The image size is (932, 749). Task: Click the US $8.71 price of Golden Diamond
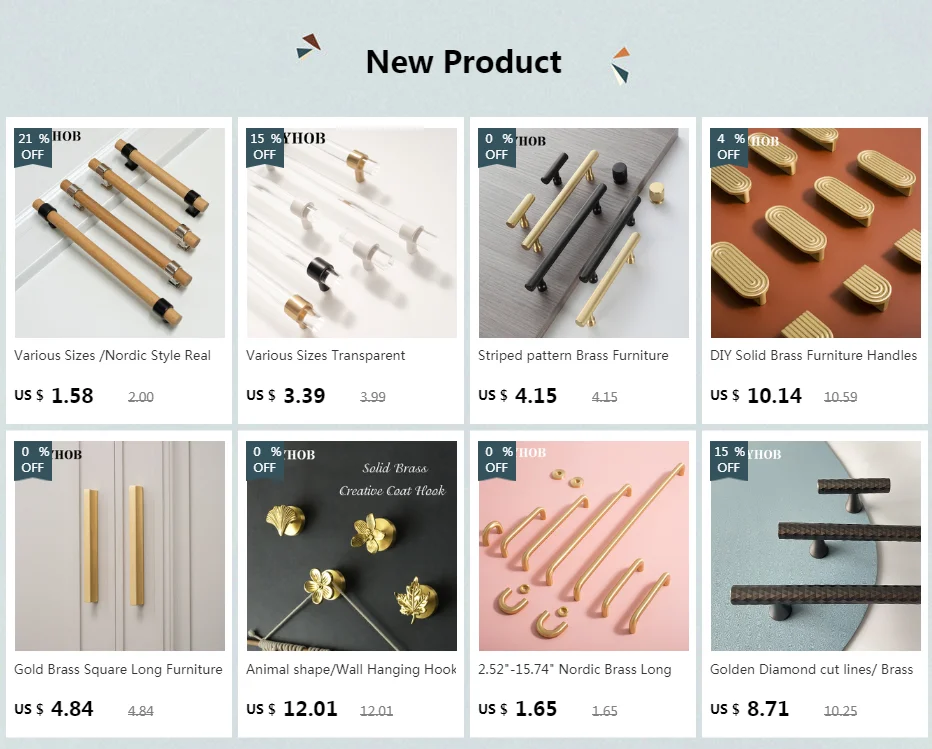point(750,709)
